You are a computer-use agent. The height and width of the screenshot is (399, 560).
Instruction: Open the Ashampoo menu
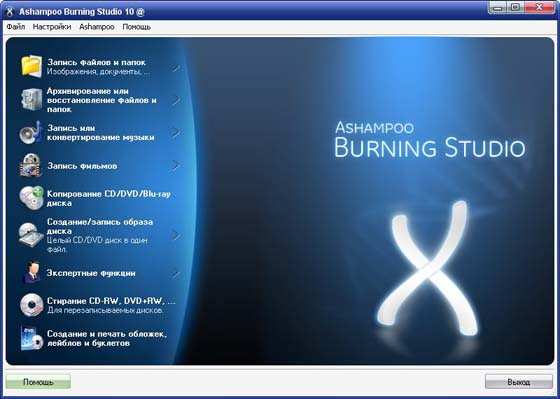point(97,27)
